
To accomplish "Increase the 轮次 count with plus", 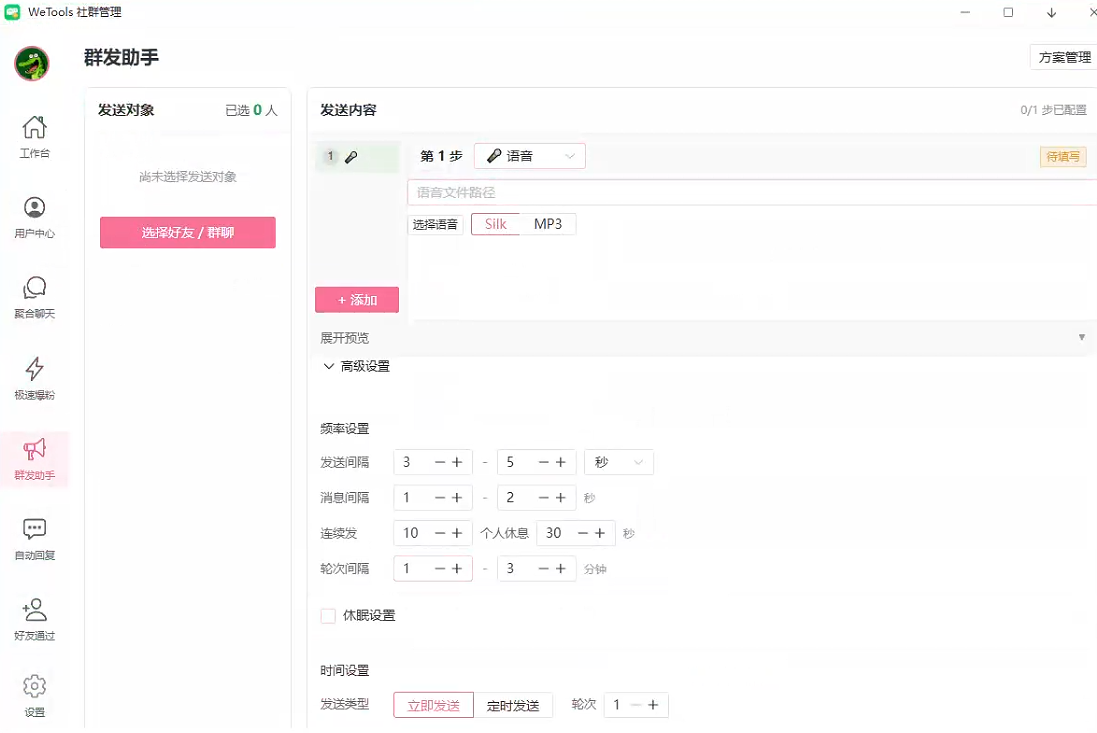I will (x=653, y=705).
